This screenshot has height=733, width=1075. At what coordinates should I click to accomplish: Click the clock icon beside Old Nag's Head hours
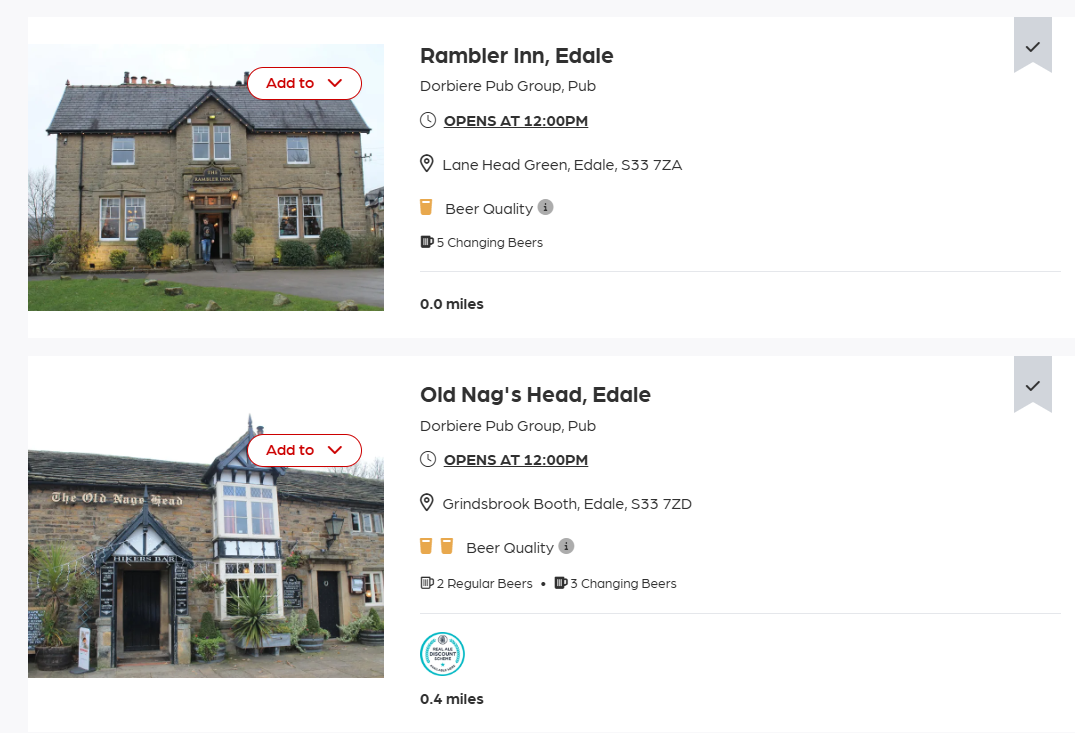coord(428,459)
